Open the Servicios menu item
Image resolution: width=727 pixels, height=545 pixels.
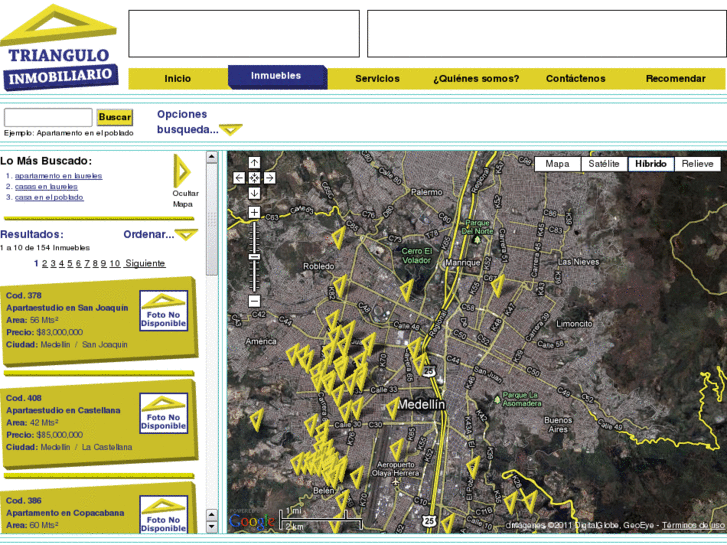pyautogui.click(x=377, y=78)
